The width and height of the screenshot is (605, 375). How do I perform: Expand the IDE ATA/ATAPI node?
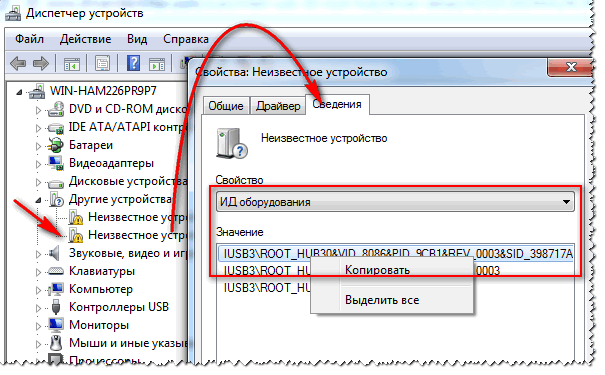coord(38,128)
